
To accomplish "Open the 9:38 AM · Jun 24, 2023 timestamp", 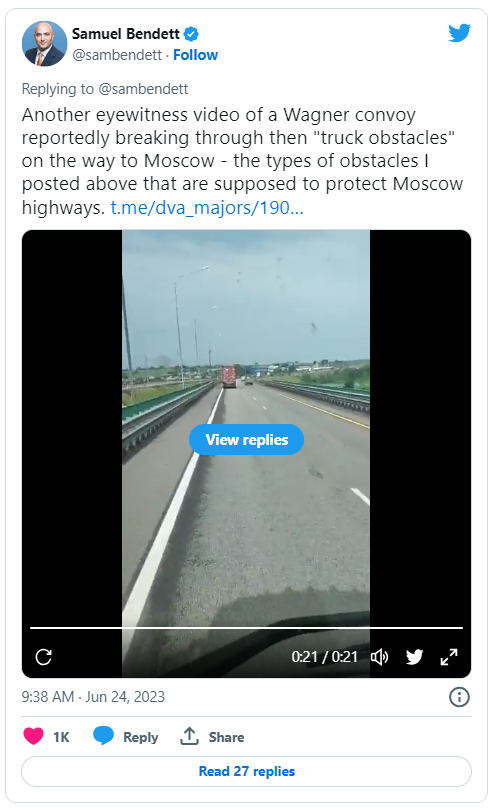I will coord(93,697).
